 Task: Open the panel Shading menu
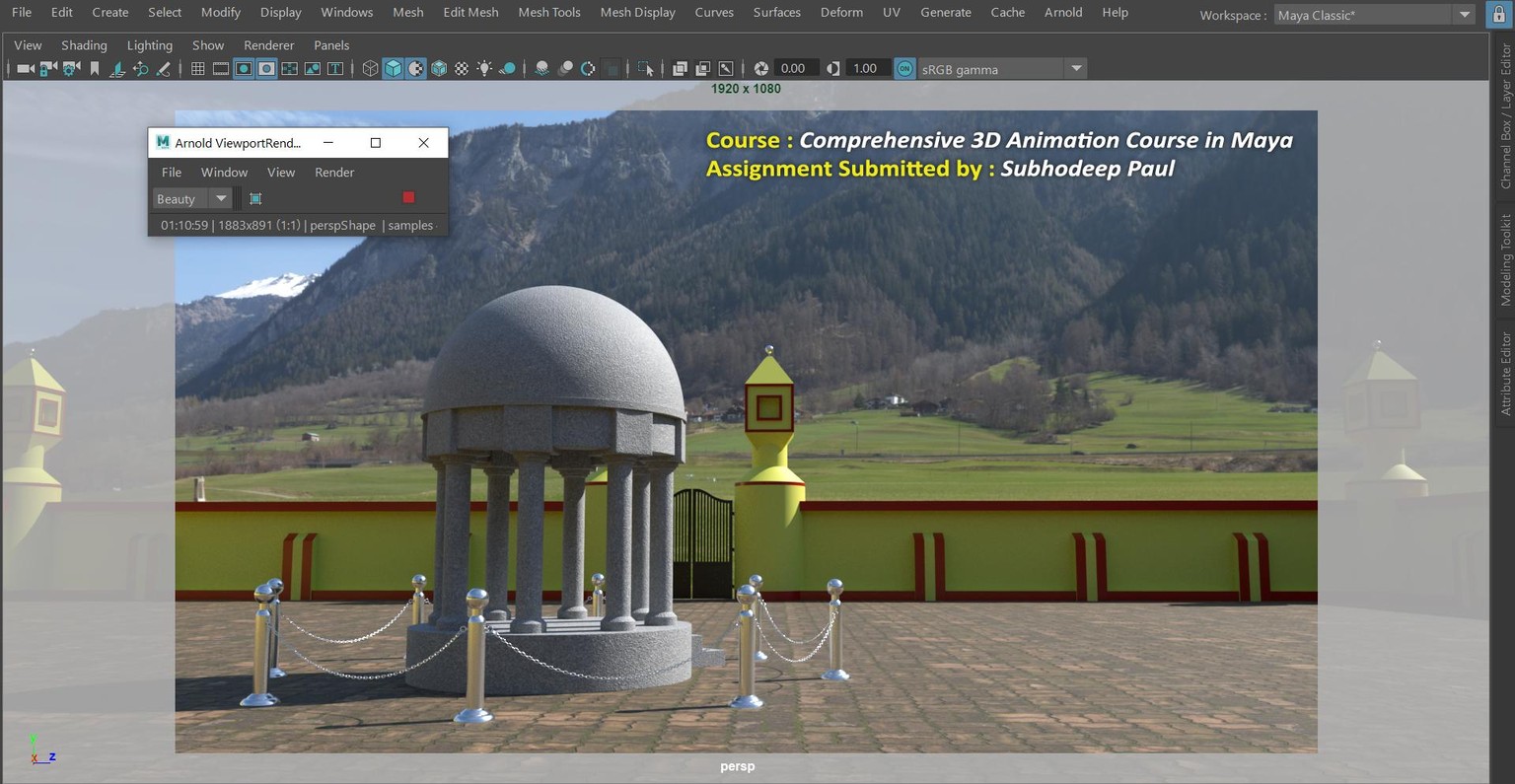coord(84,45)
